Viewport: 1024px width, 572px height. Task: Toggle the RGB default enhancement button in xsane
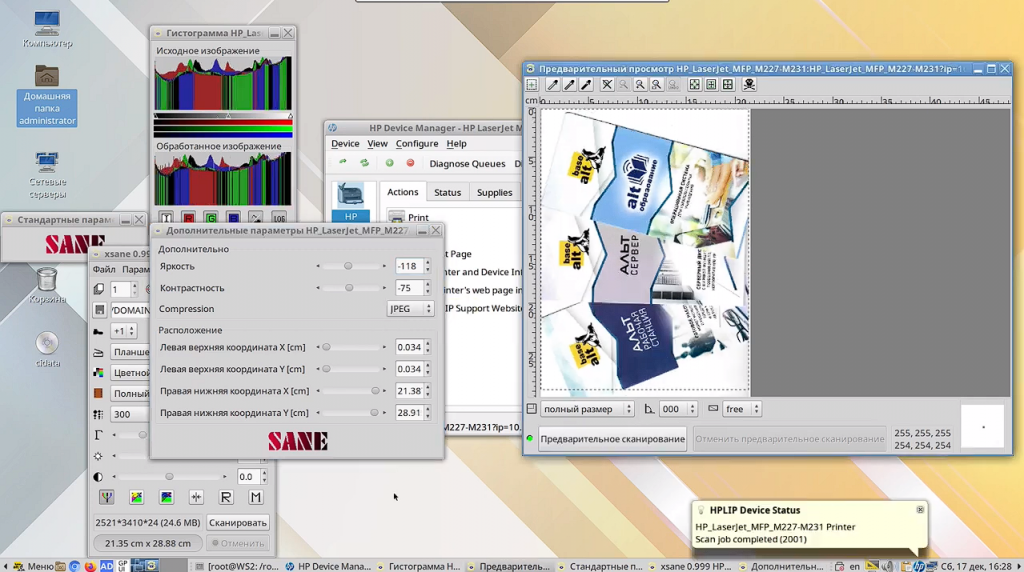click(x=106, y=498)
